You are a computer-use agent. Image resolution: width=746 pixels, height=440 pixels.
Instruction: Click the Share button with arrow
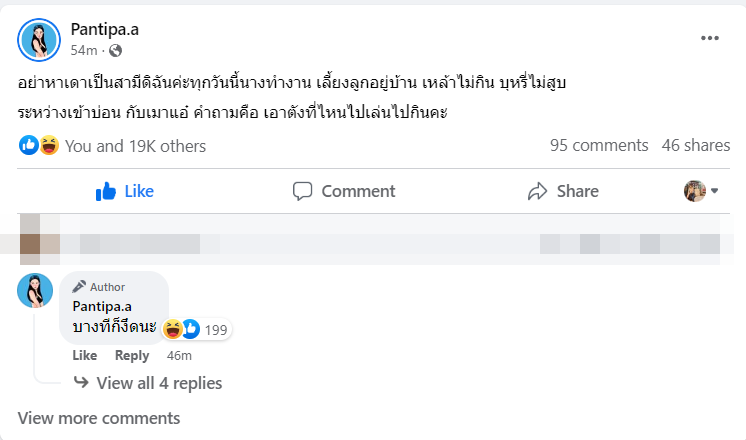tap(563, 191)
